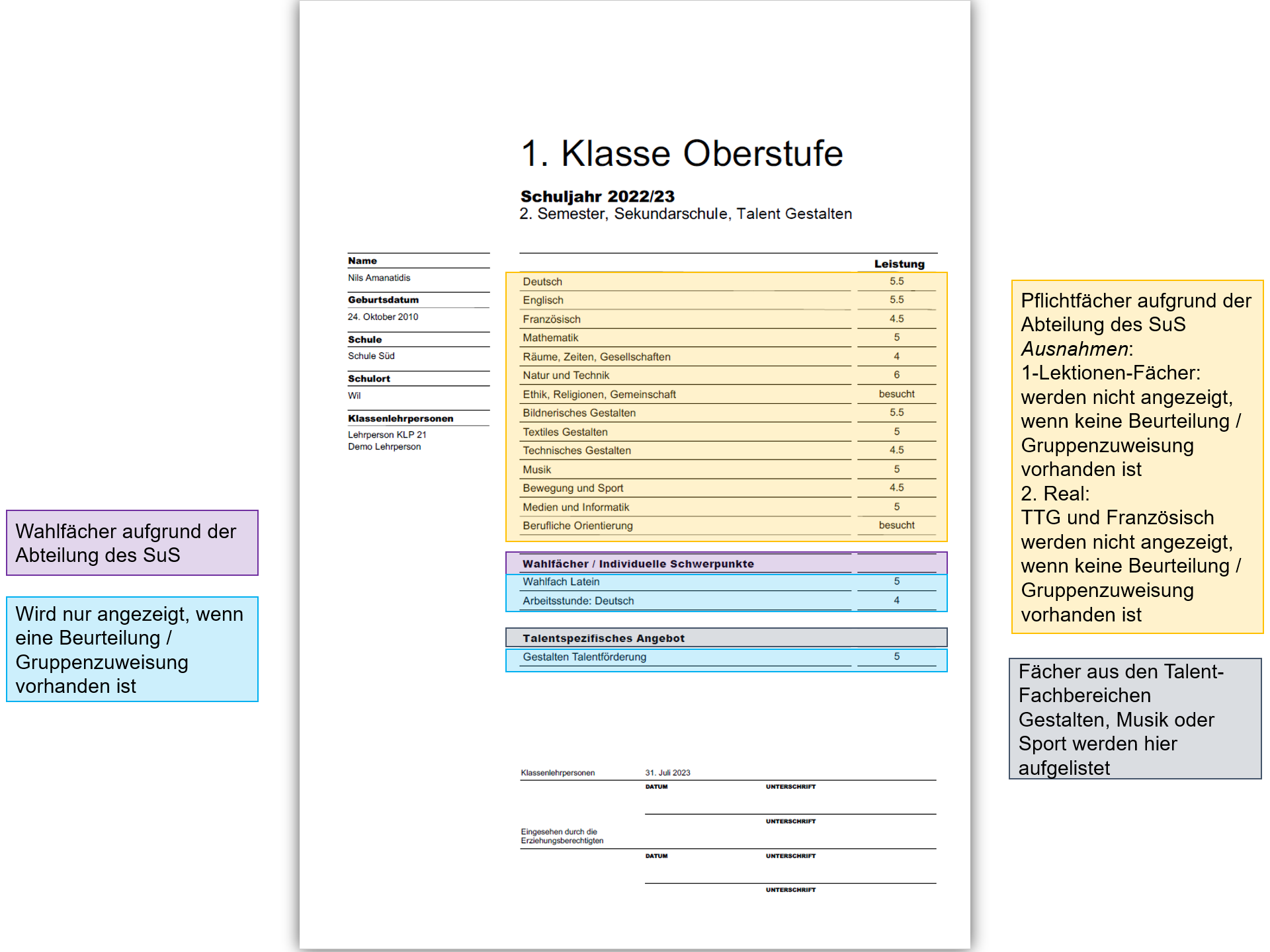The image size is (1270, 952).
Task: Click the '1. Klasse Oberstufe' title
Action: tap(681, 154)
